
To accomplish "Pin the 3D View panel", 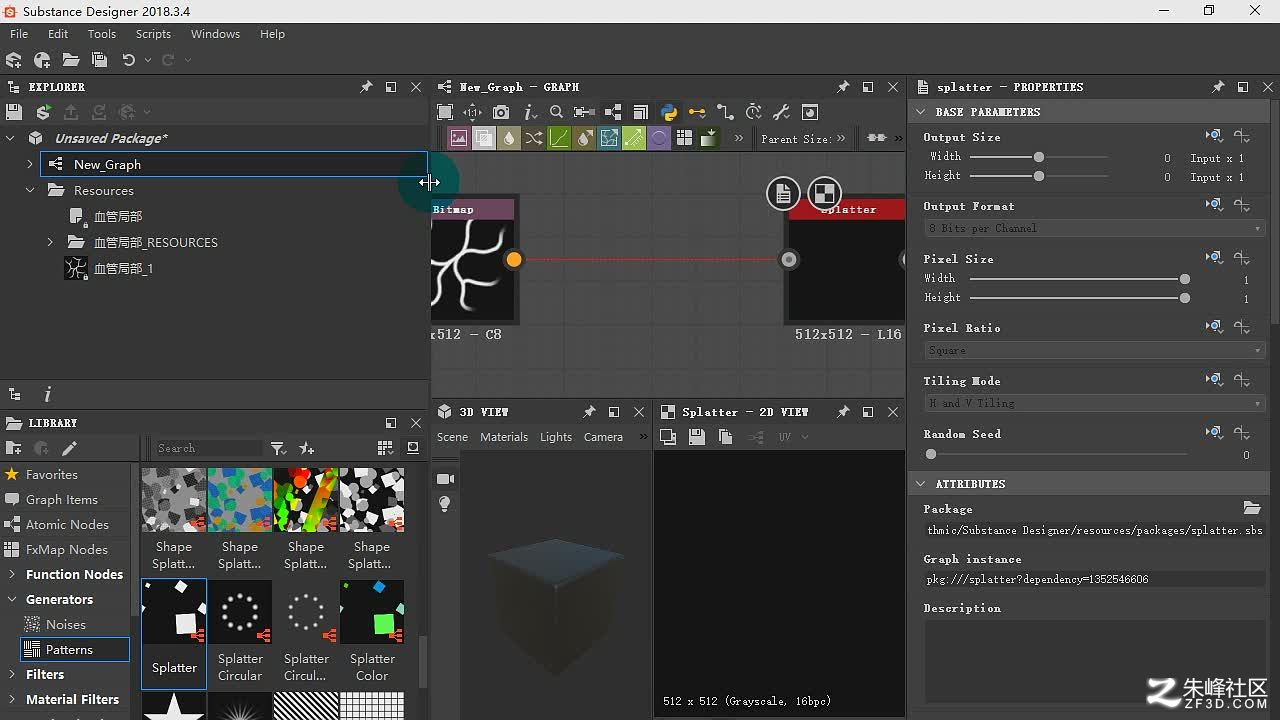I will pyautogui.click(x=589, y=411).
